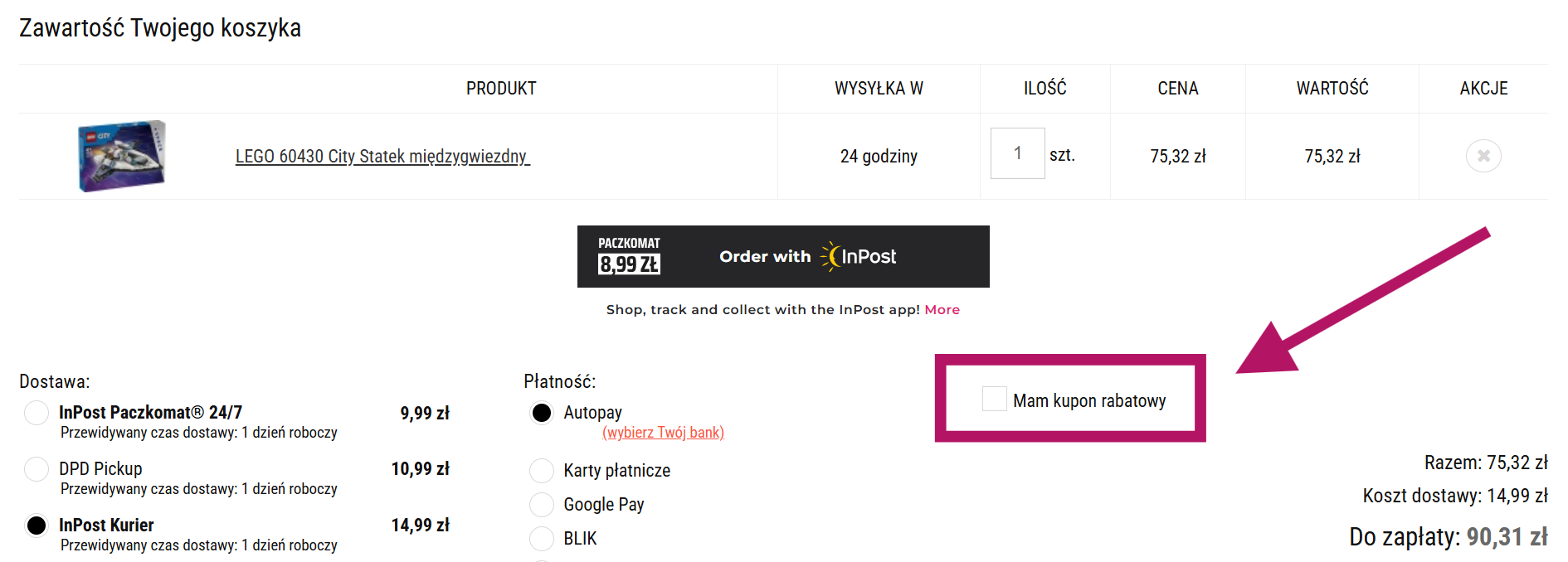The width and height of the screenshot is (1568, 562).
Task: Choose Karty płatnicze payment option
Action: coord(542,471)
